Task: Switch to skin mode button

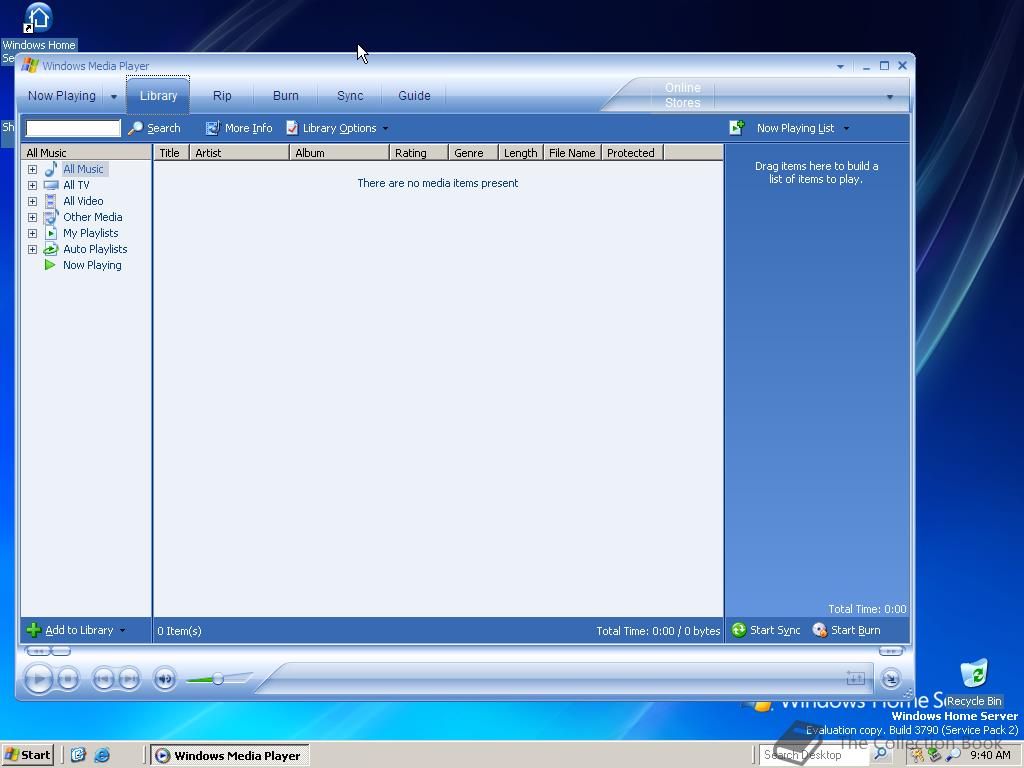Action: click(x=891, y=679)
